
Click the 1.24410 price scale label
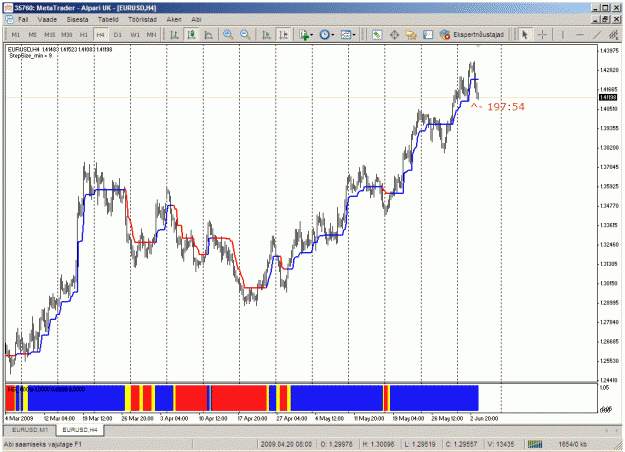click(609, 380)
